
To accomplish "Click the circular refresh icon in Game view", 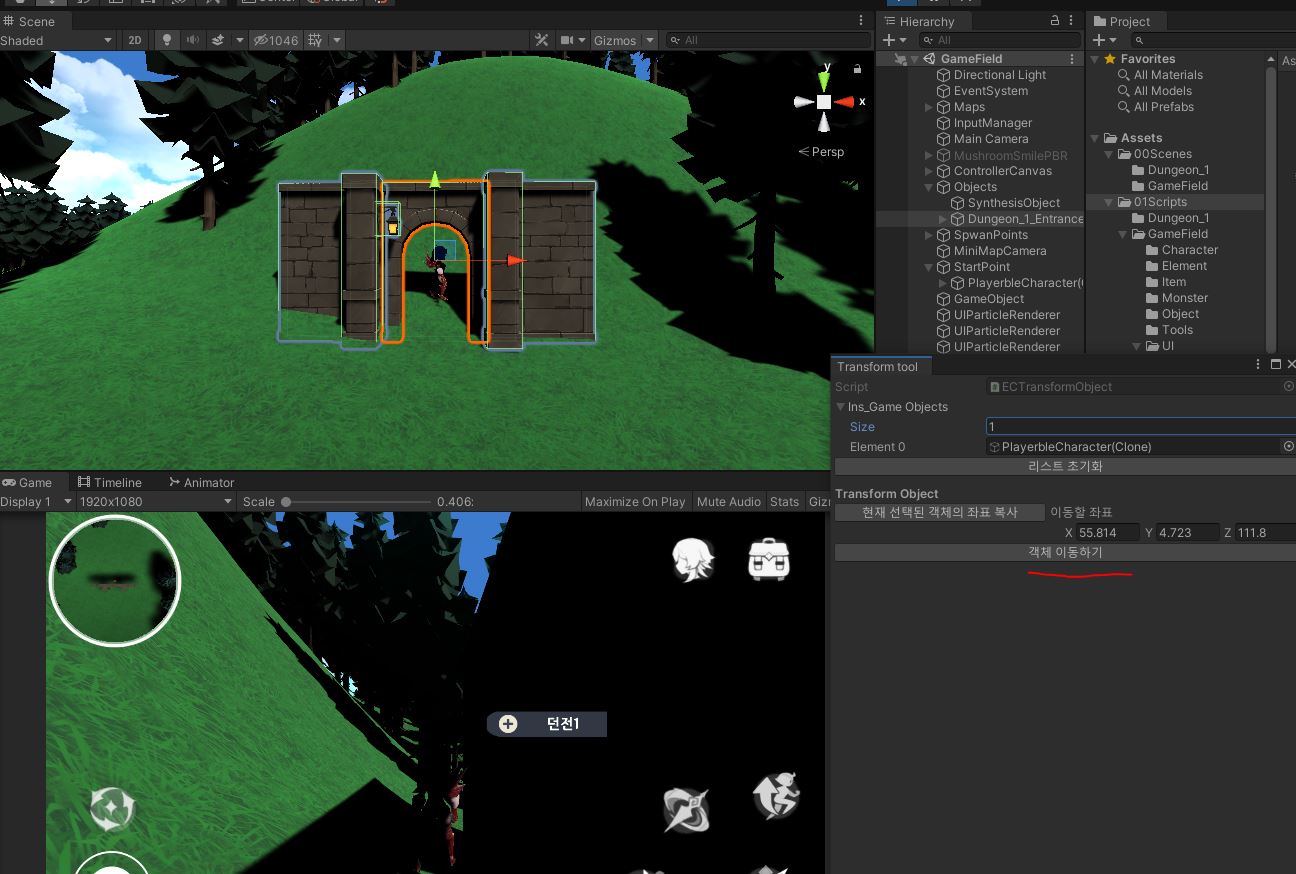I will click(x=111, y=810).
